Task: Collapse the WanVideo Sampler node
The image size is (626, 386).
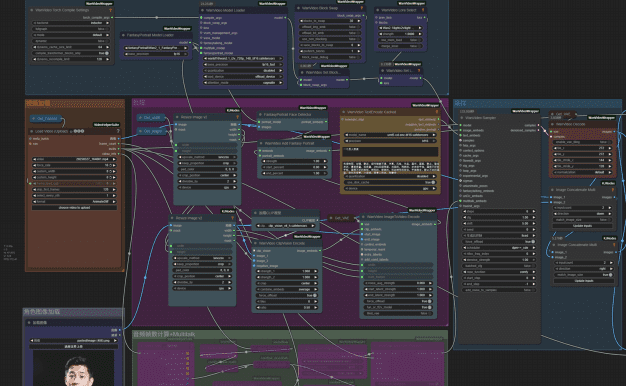Action: pos(462,118)
